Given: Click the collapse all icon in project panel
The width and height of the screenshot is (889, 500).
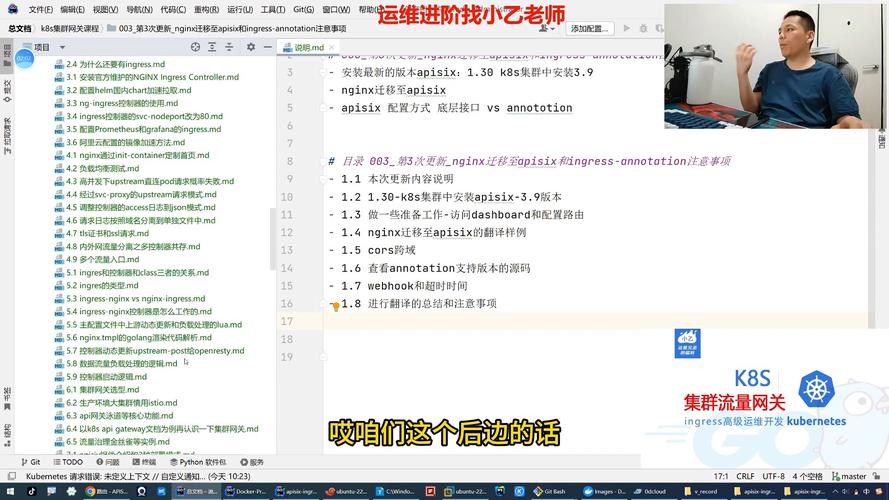Looking at the screenshot, I should click(229, 47).
